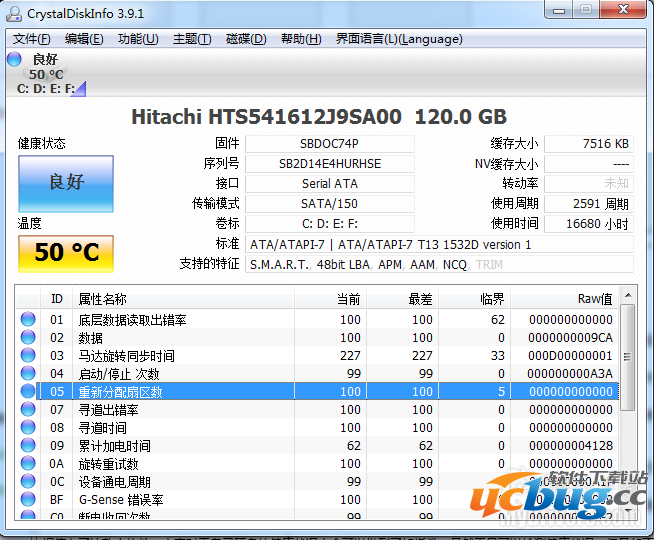Click the blue orb in row 05
Screen dimensions: 654x540
coord(28,392)
